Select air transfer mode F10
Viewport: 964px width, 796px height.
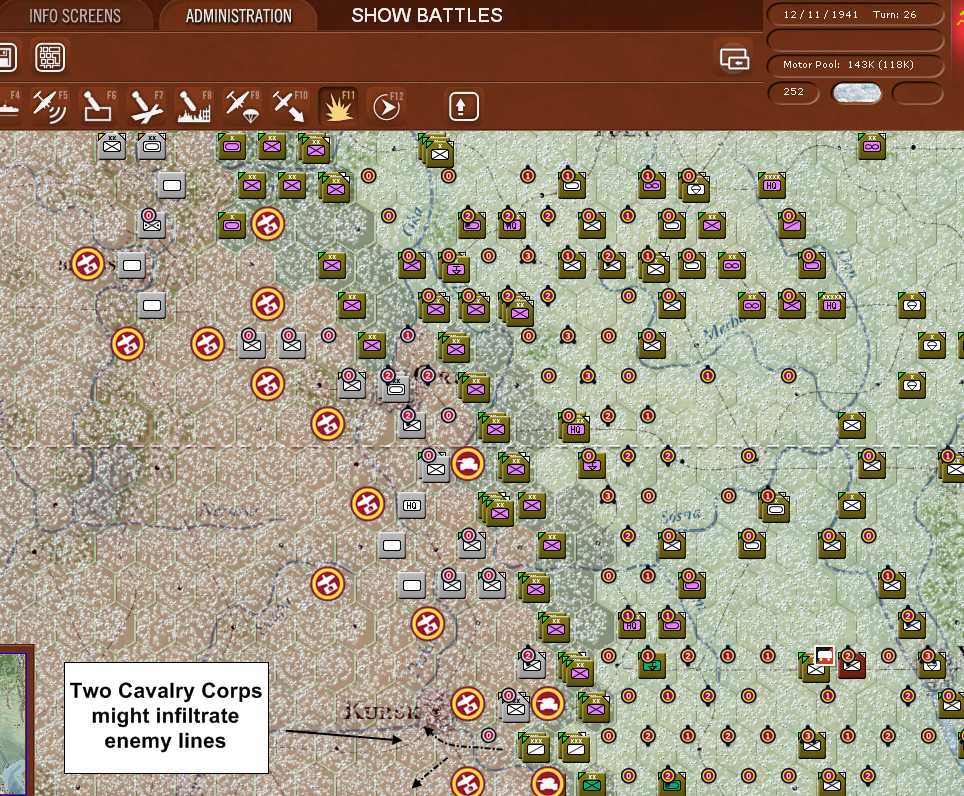(290, 106)
